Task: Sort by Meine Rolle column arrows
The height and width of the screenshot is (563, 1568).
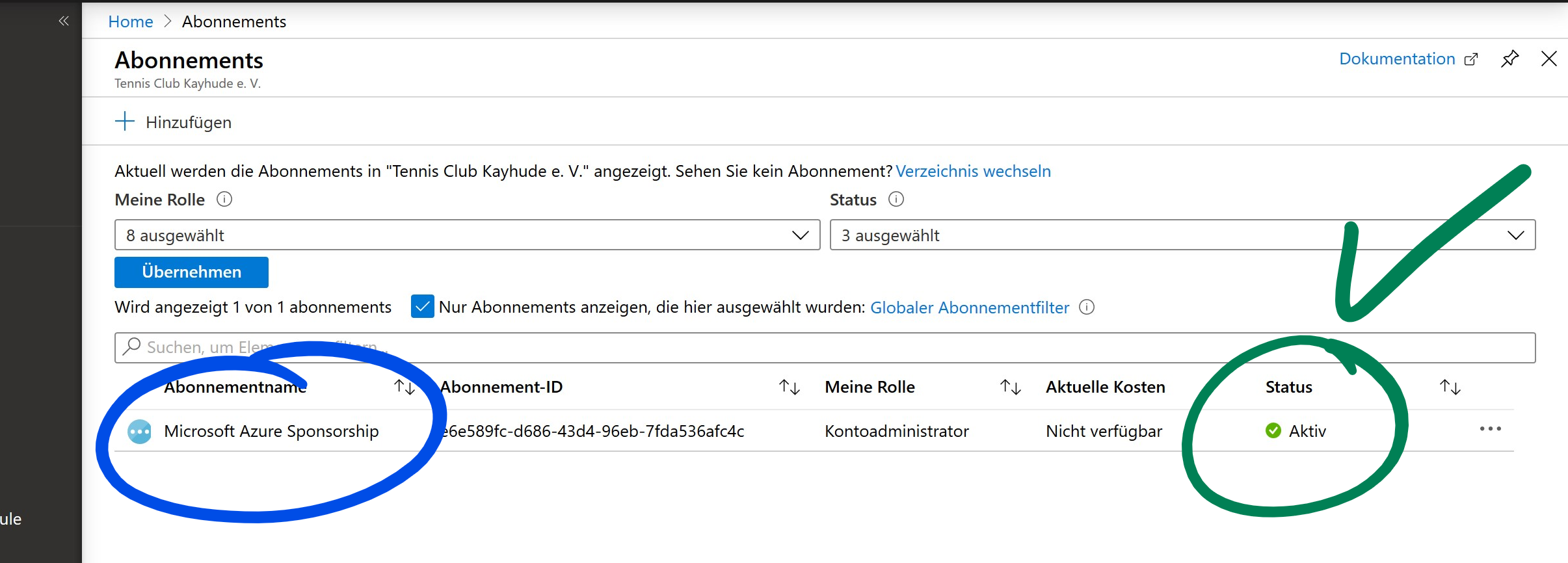Action: [1010, 387]
